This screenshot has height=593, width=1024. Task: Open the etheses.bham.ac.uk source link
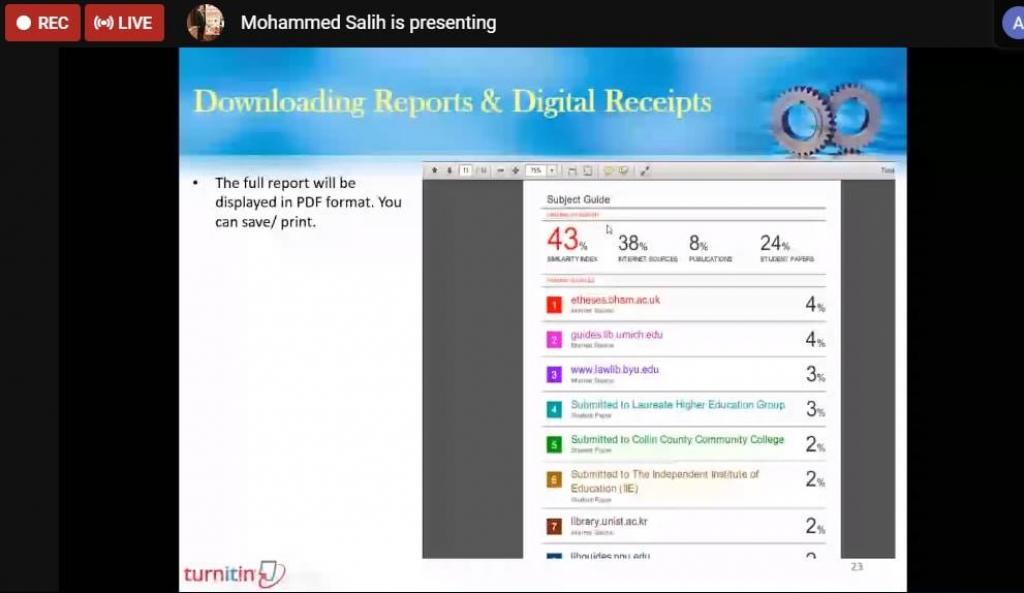pos(615,300)
